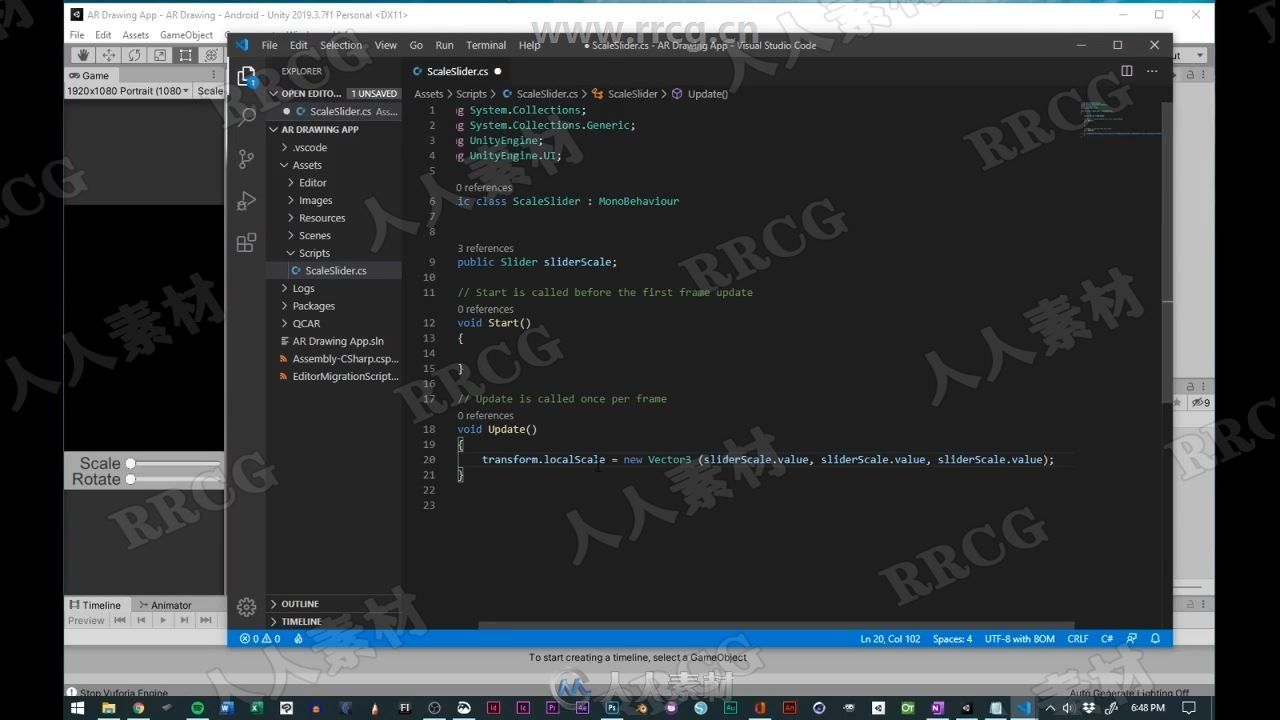Open the Extensions view
1280x720 pixels.
pos(246,243)
